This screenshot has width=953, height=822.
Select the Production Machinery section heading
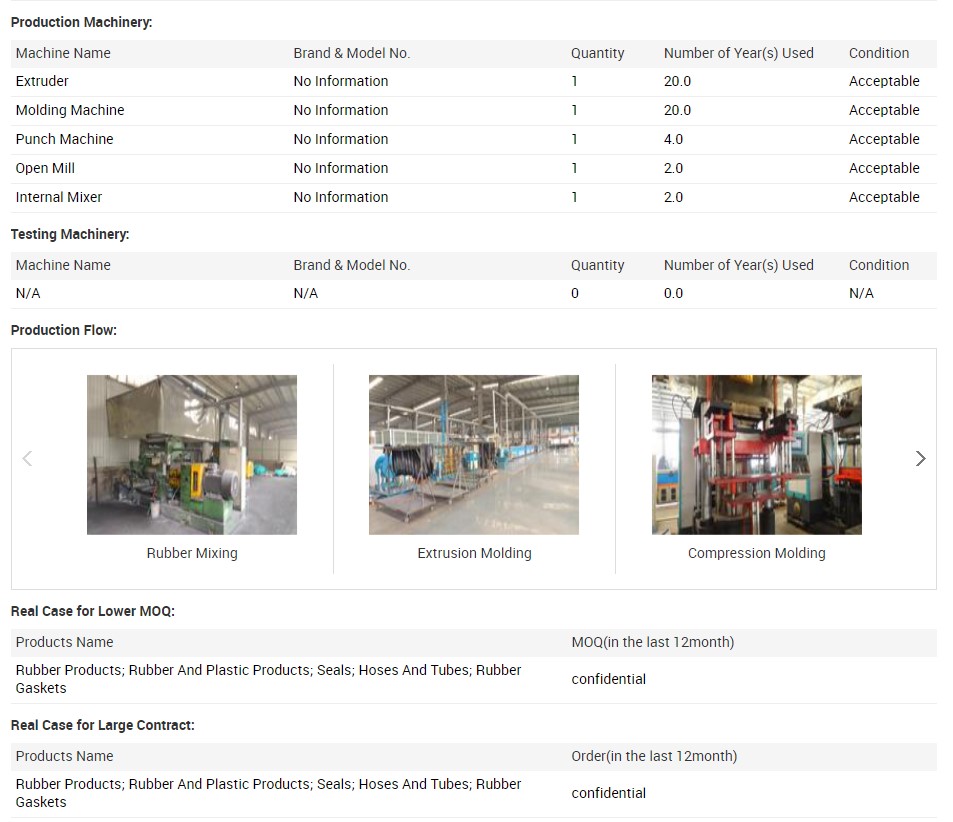pos(82,22)
